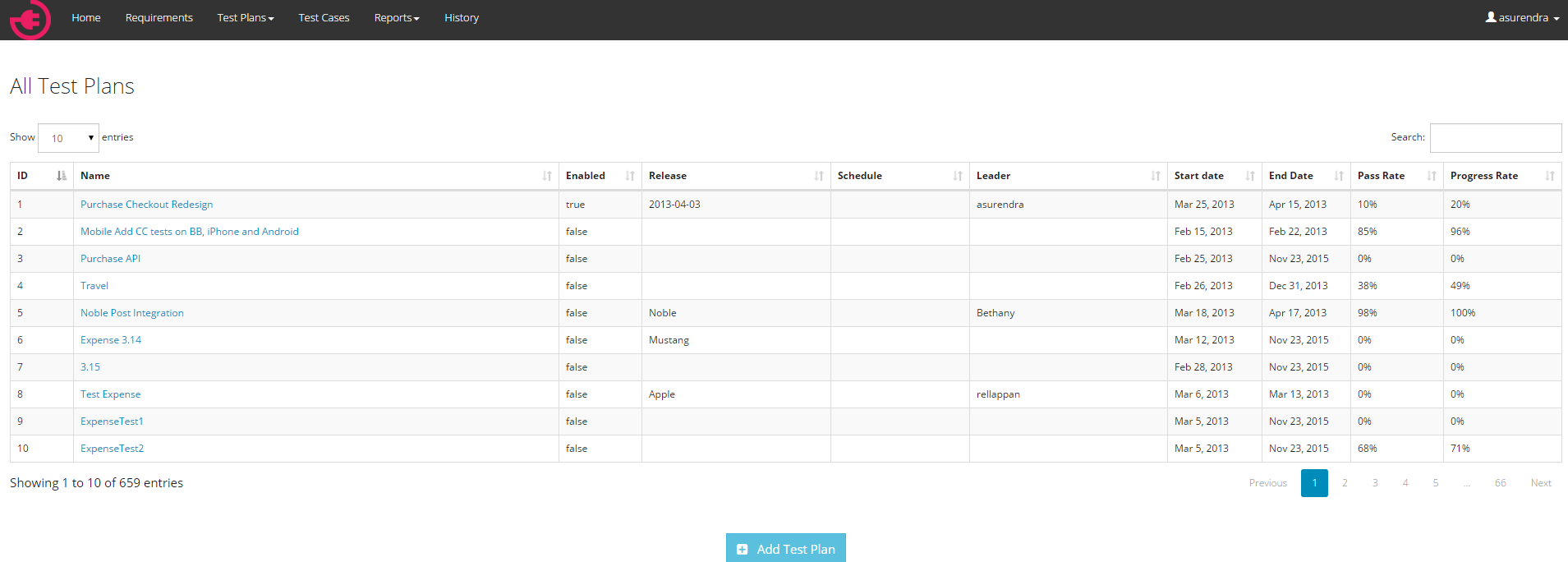
Task: Click the Add Test Plan button
Action: tap(786, 548)
